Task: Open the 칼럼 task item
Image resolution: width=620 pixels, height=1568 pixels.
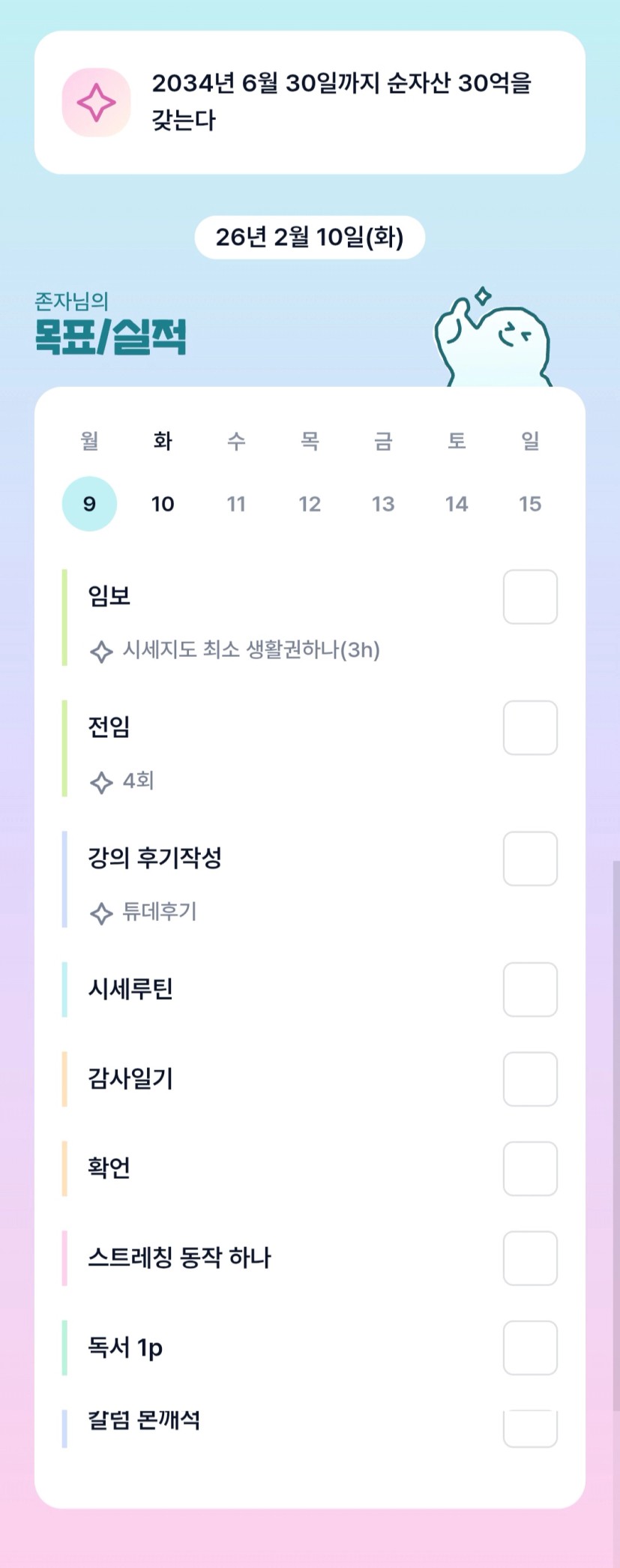Action: [144, 1420]
